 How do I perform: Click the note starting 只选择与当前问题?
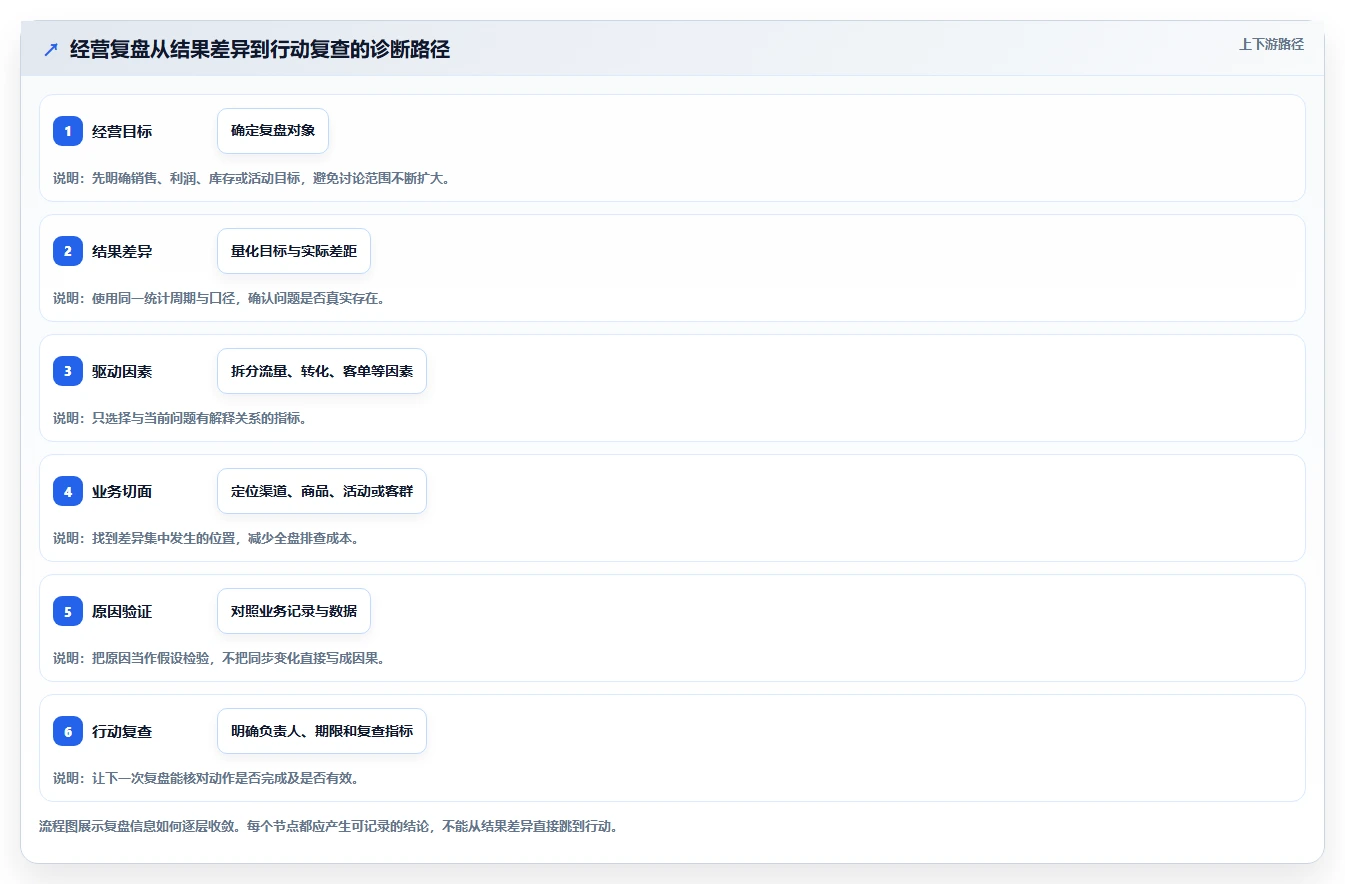180,418
